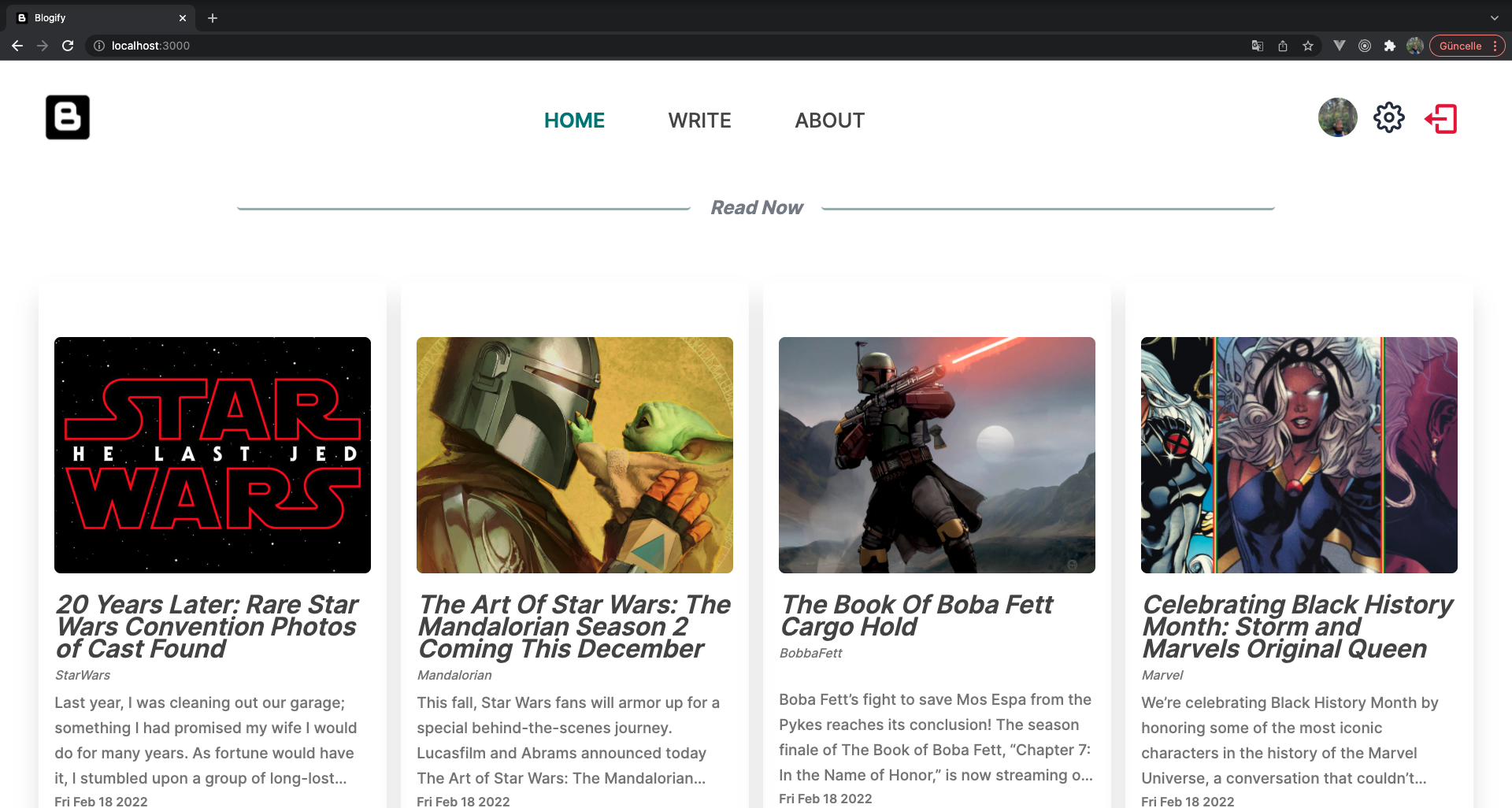The width and height of the screenshot is (1512, 808).
Task: Click the V extension icon
Action: click(1340, 46)
